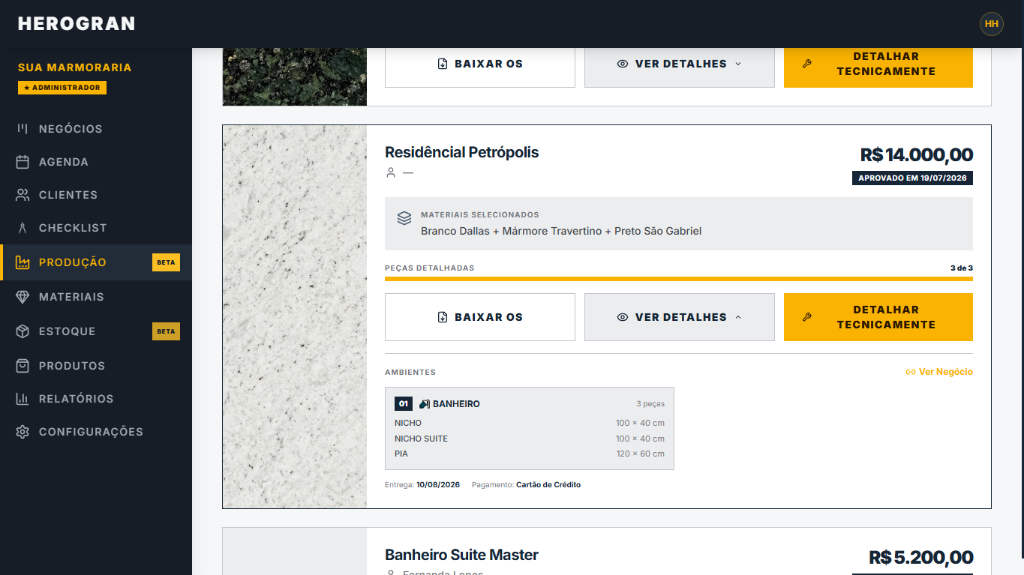Select wrench icon in top card's Detalhar button
Viewport: 1024px width, 575px height.
click(807, 63)
